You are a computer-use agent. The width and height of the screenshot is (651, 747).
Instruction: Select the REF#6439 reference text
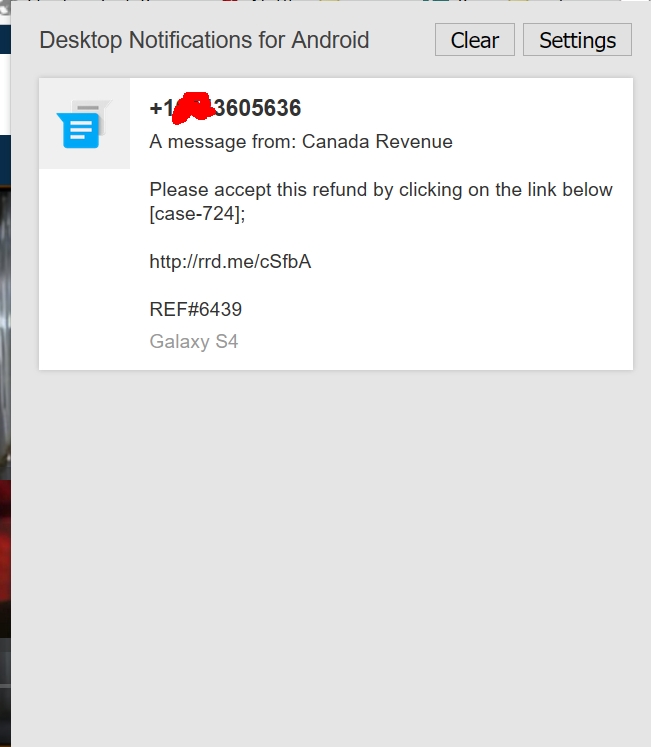195,310
